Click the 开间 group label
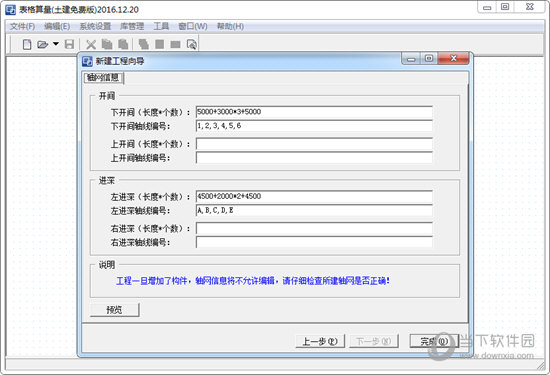This screenshot has width=550, height=375. point(107,96)
